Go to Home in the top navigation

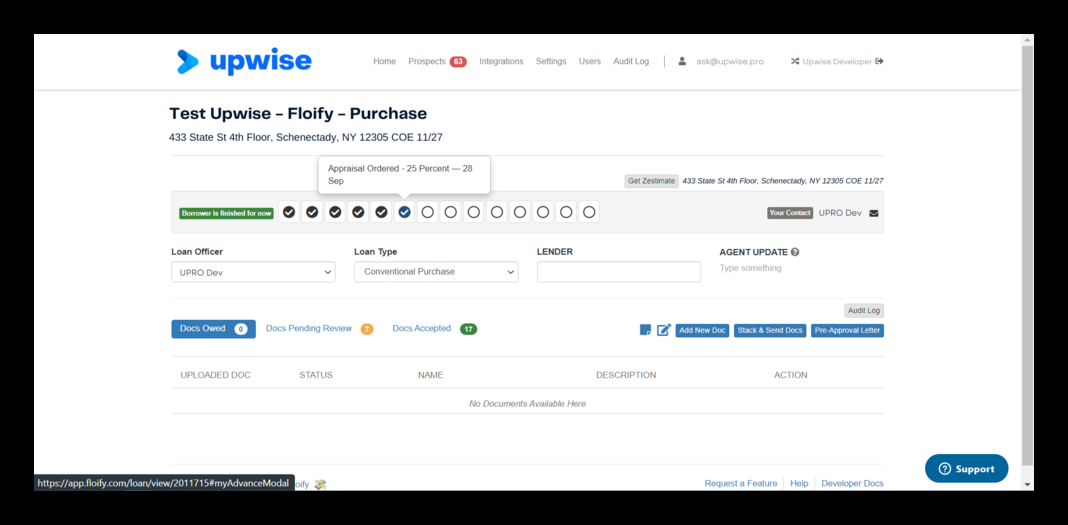tap(384, 61)
